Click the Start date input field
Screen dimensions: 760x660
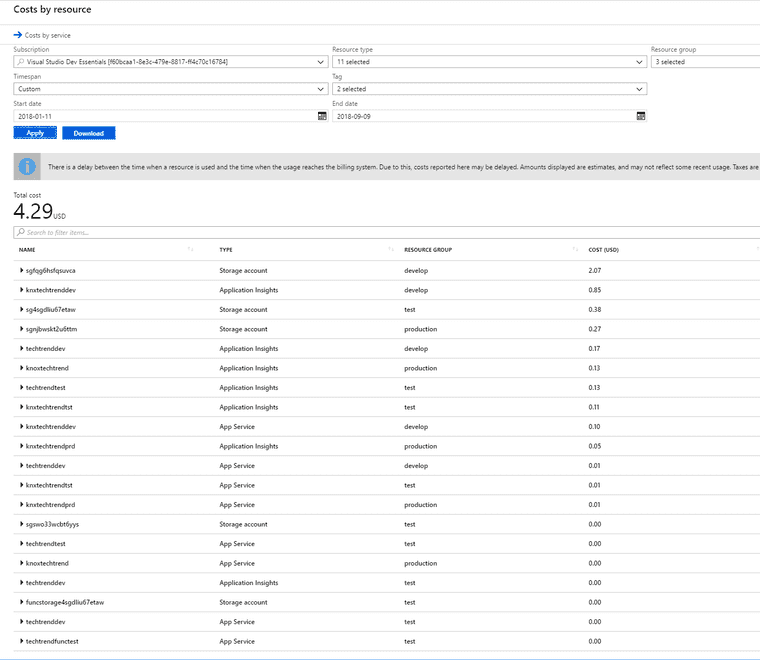(171, 116)
